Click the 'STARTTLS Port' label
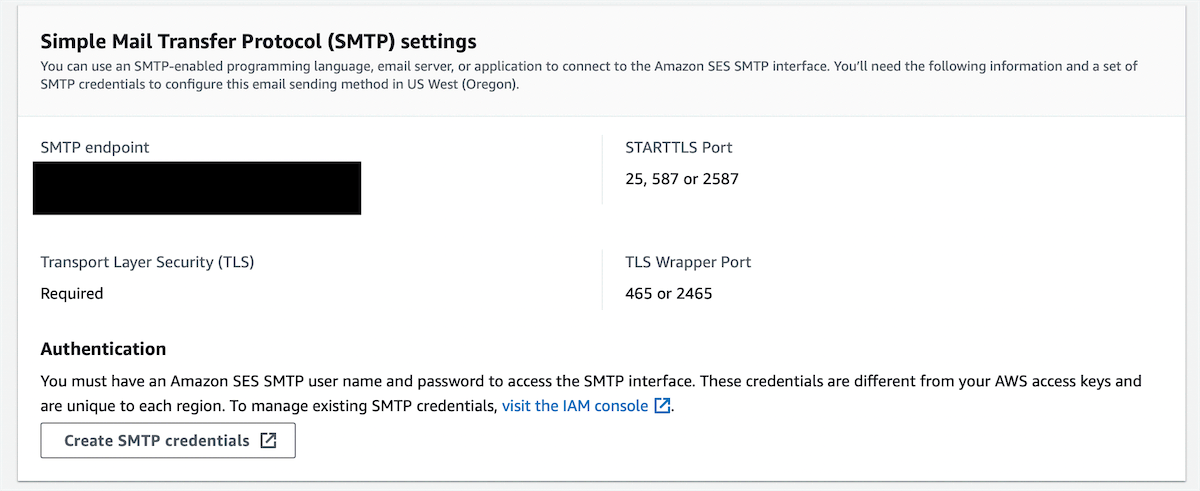 678,147
